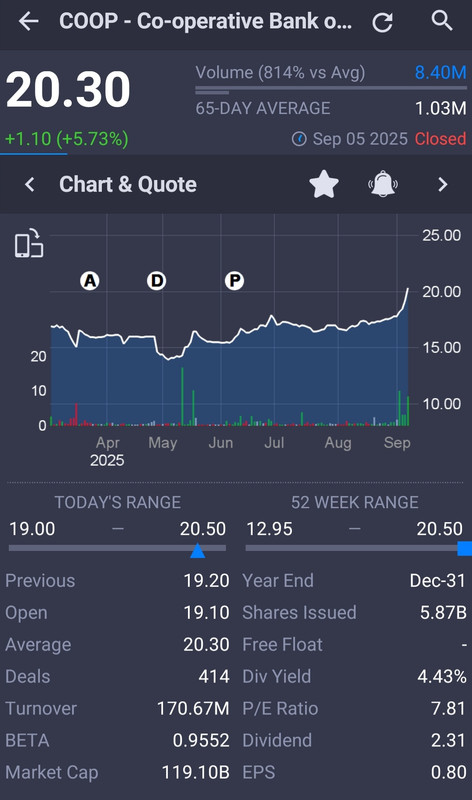Tap today's low value 19.00
472x800 pixels.
[32, 529]
